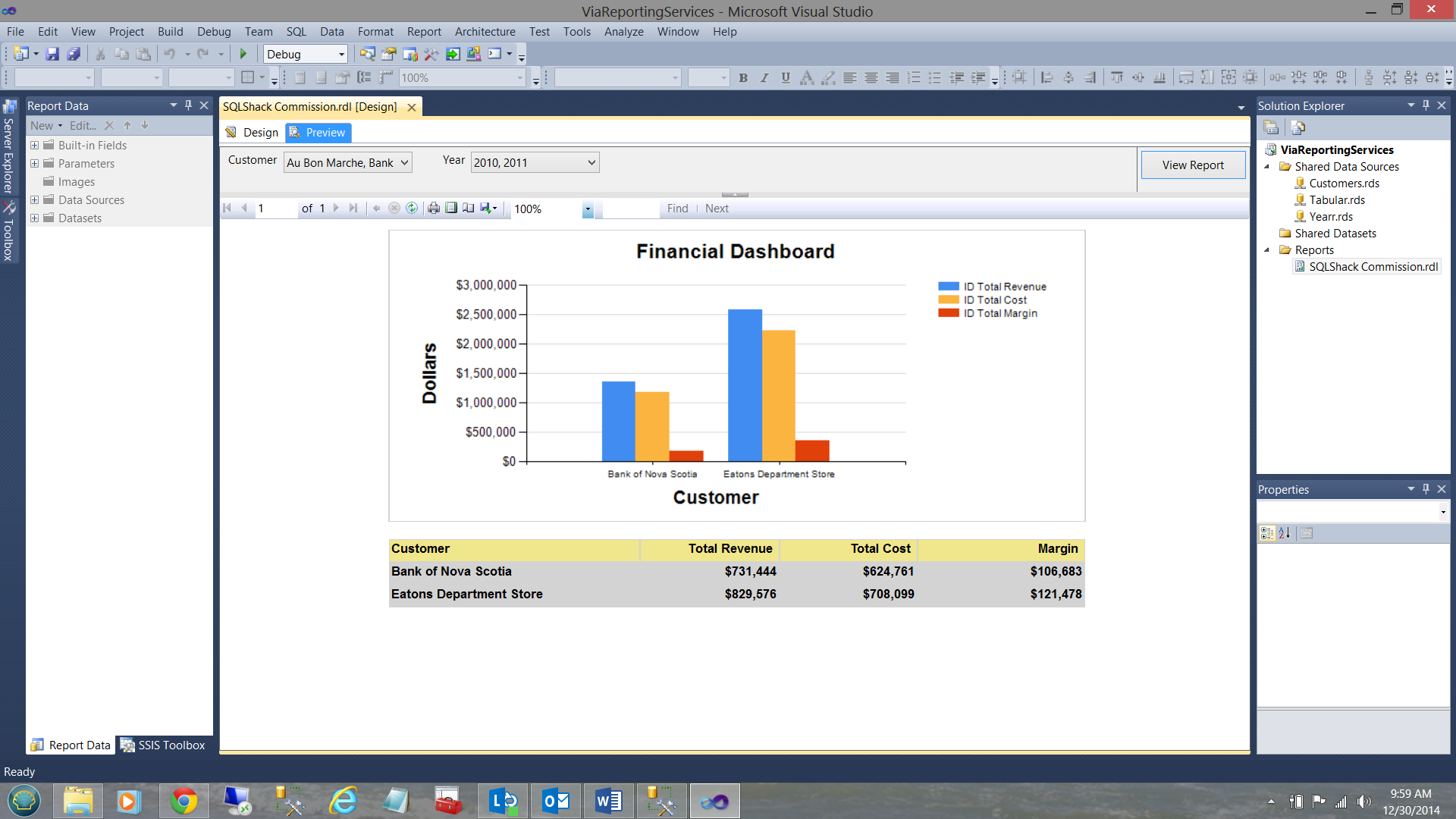
Task: Open the Customer parameter dropdown
Action: pyautogui.click(x=404, y=162)
